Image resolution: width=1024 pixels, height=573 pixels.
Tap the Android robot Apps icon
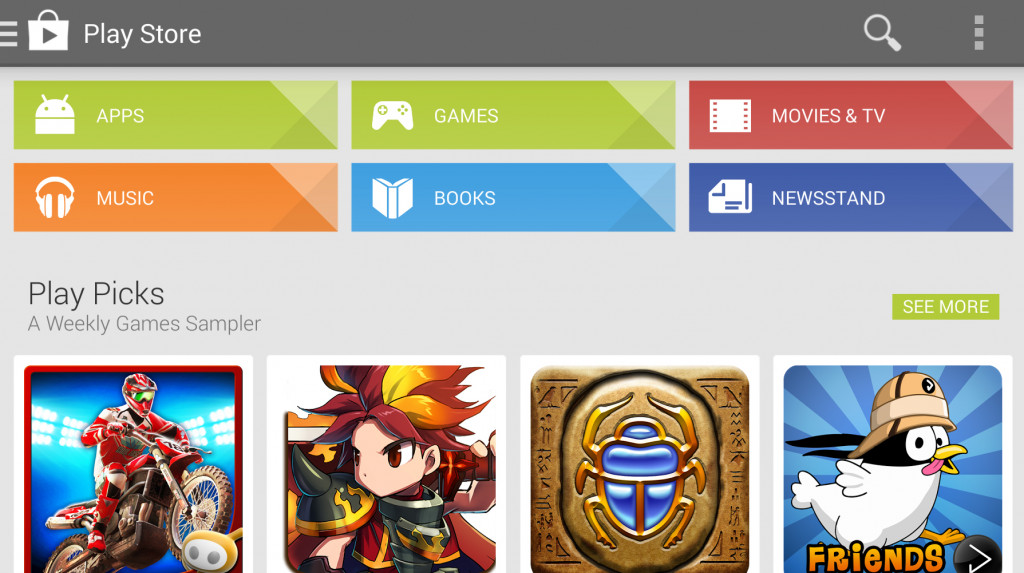coord(55,114)
